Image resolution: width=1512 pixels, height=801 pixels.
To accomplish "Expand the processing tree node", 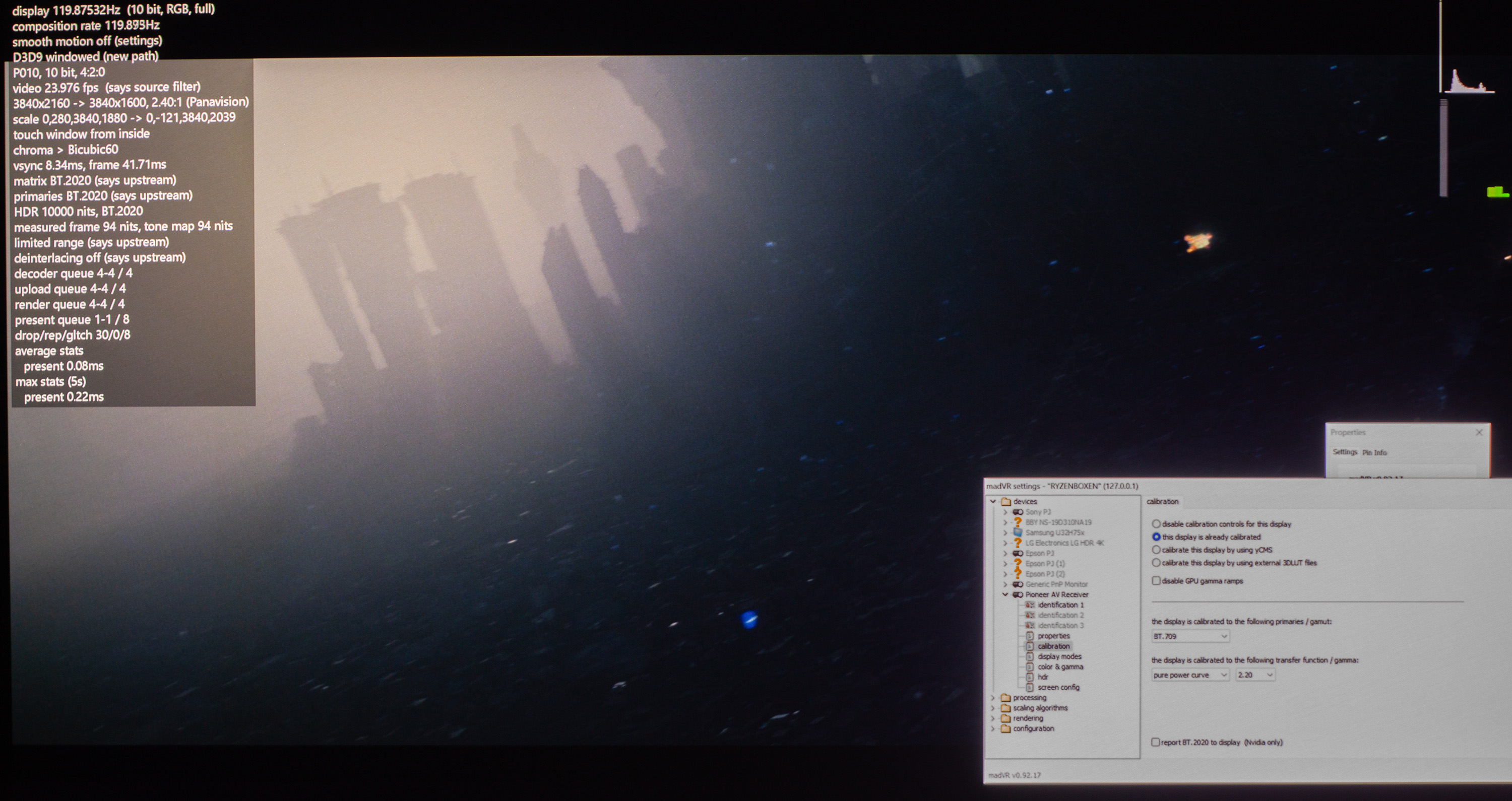I will tap(993, 698).
